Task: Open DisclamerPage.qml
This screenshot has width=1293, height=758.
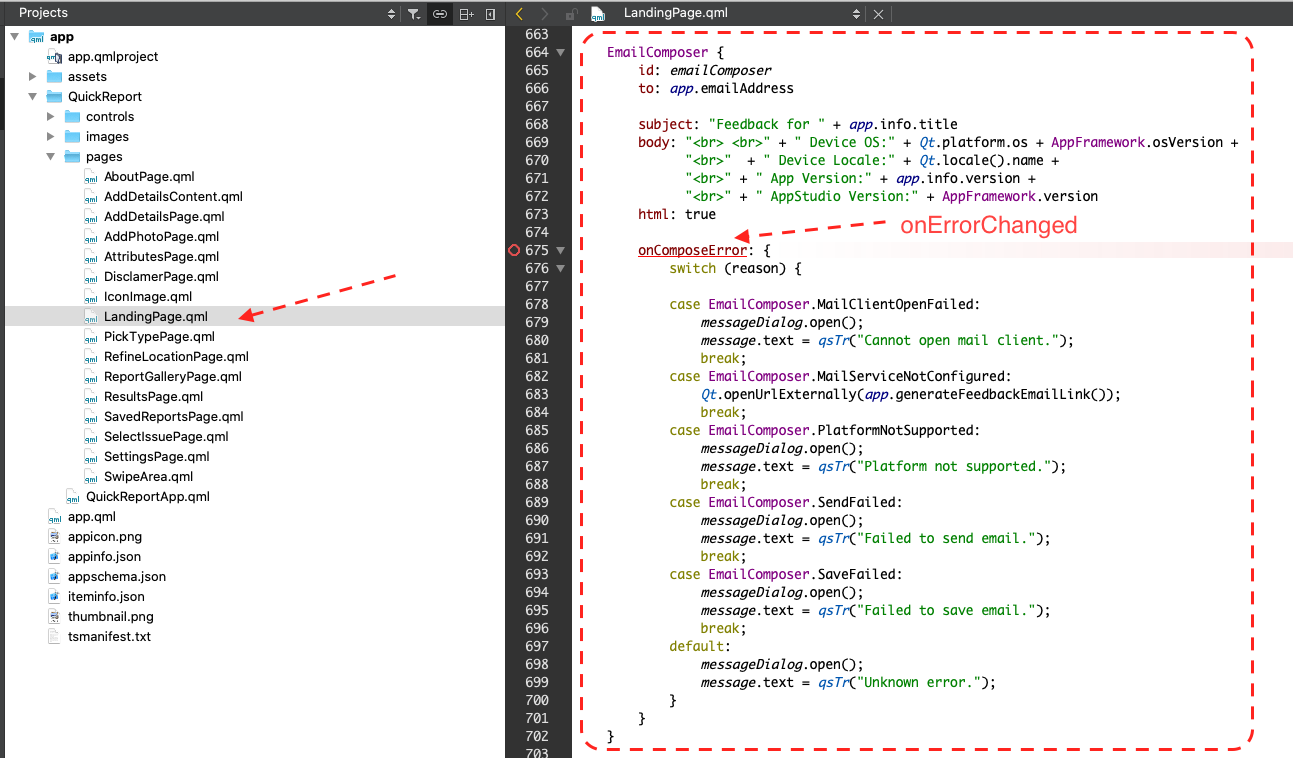Action: click(x=161, y=276)
